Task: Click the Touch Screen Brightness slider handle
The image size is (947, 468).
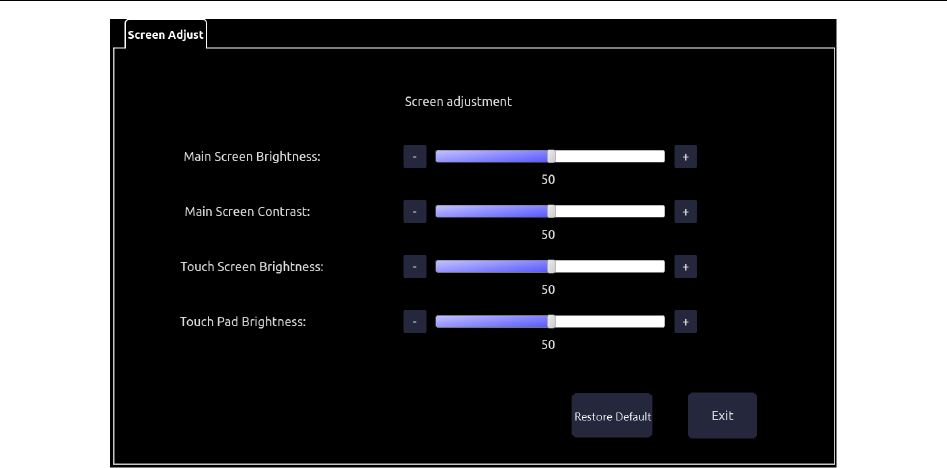Action: (551, 267)
